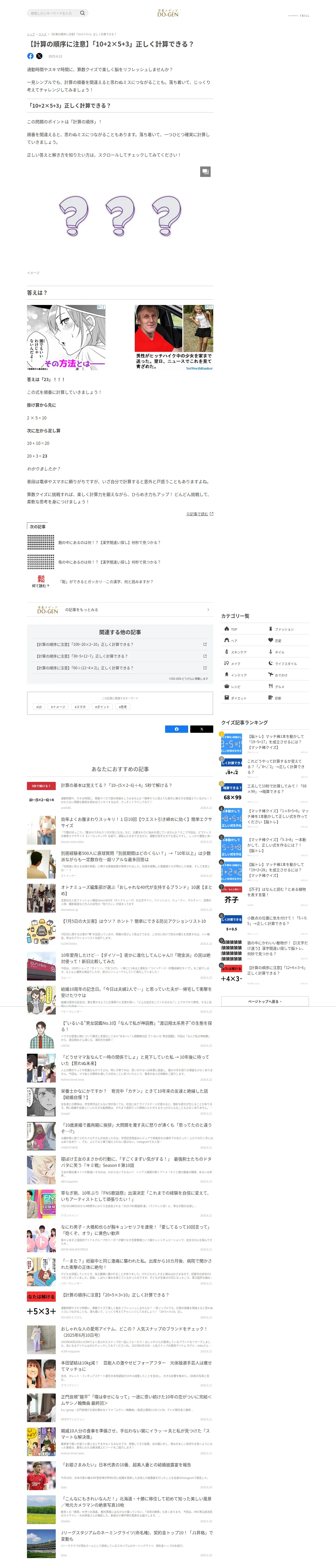Click external icon for 60÷(12-4×2) article
Image resolution: width=336 pixels, height=1568 pixels.
pos(205,668)
